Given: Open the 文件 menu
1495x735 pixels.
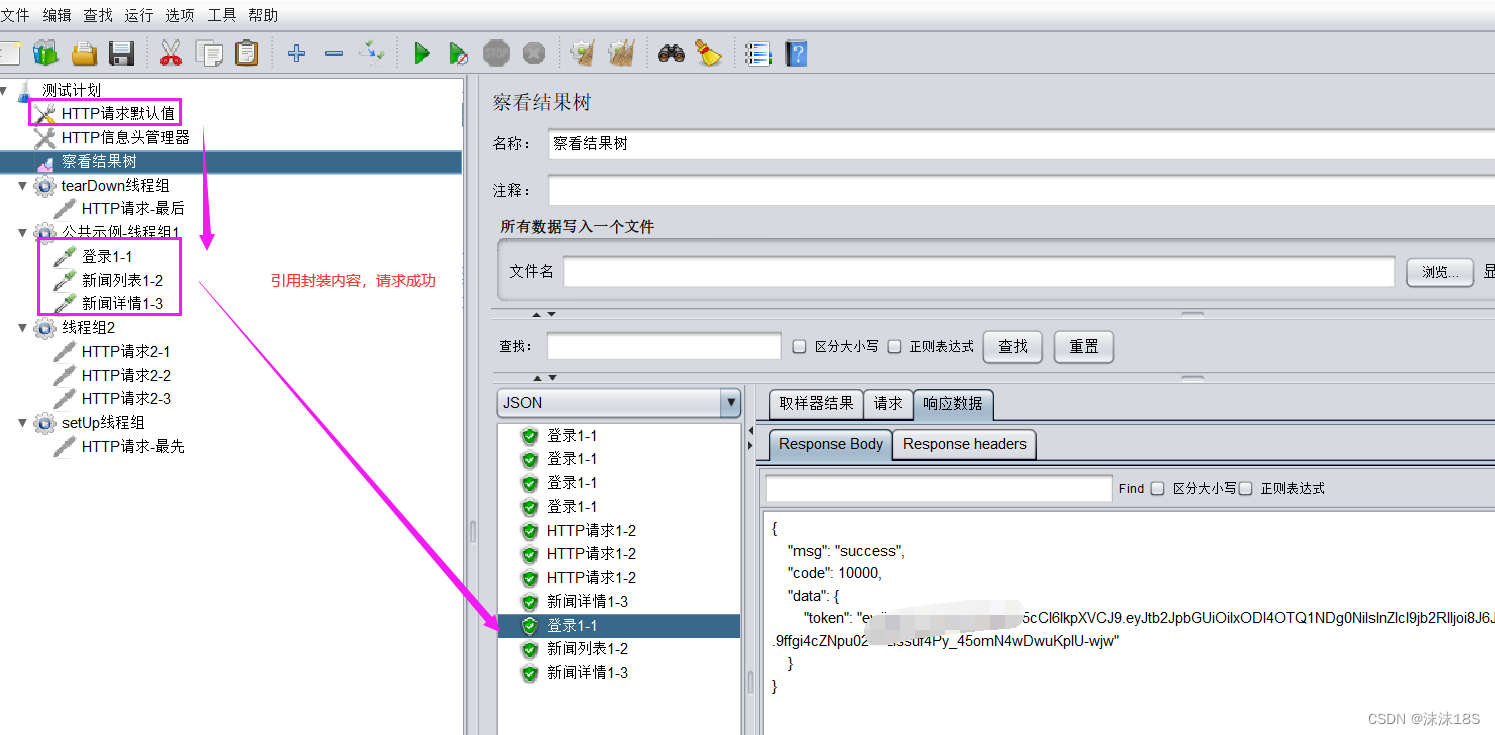Looking at the screenshot, I should coord(14,15).
